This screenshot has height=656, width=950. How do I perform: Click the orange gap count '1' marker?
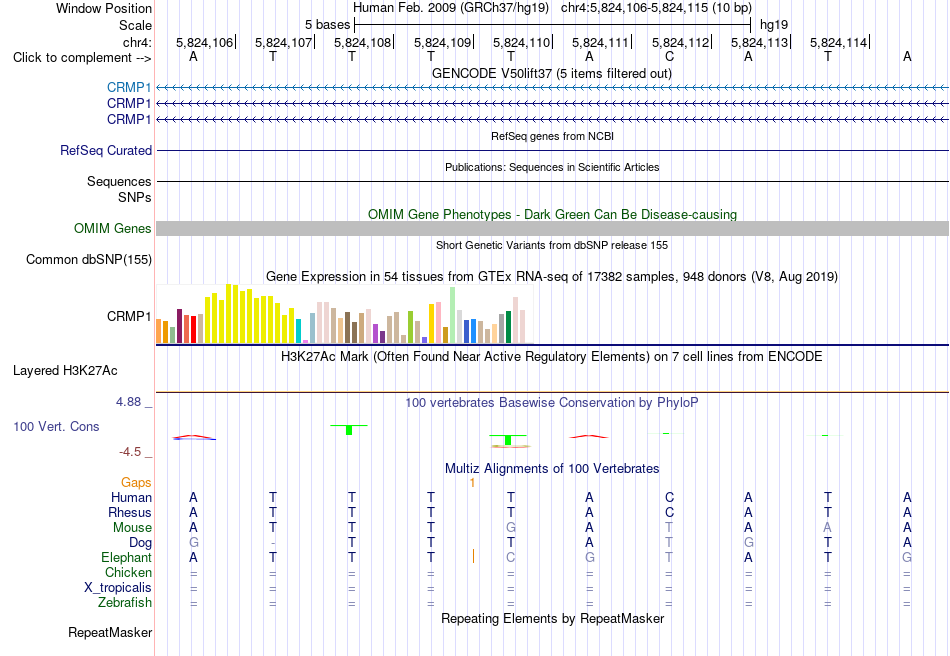point(472,483)
